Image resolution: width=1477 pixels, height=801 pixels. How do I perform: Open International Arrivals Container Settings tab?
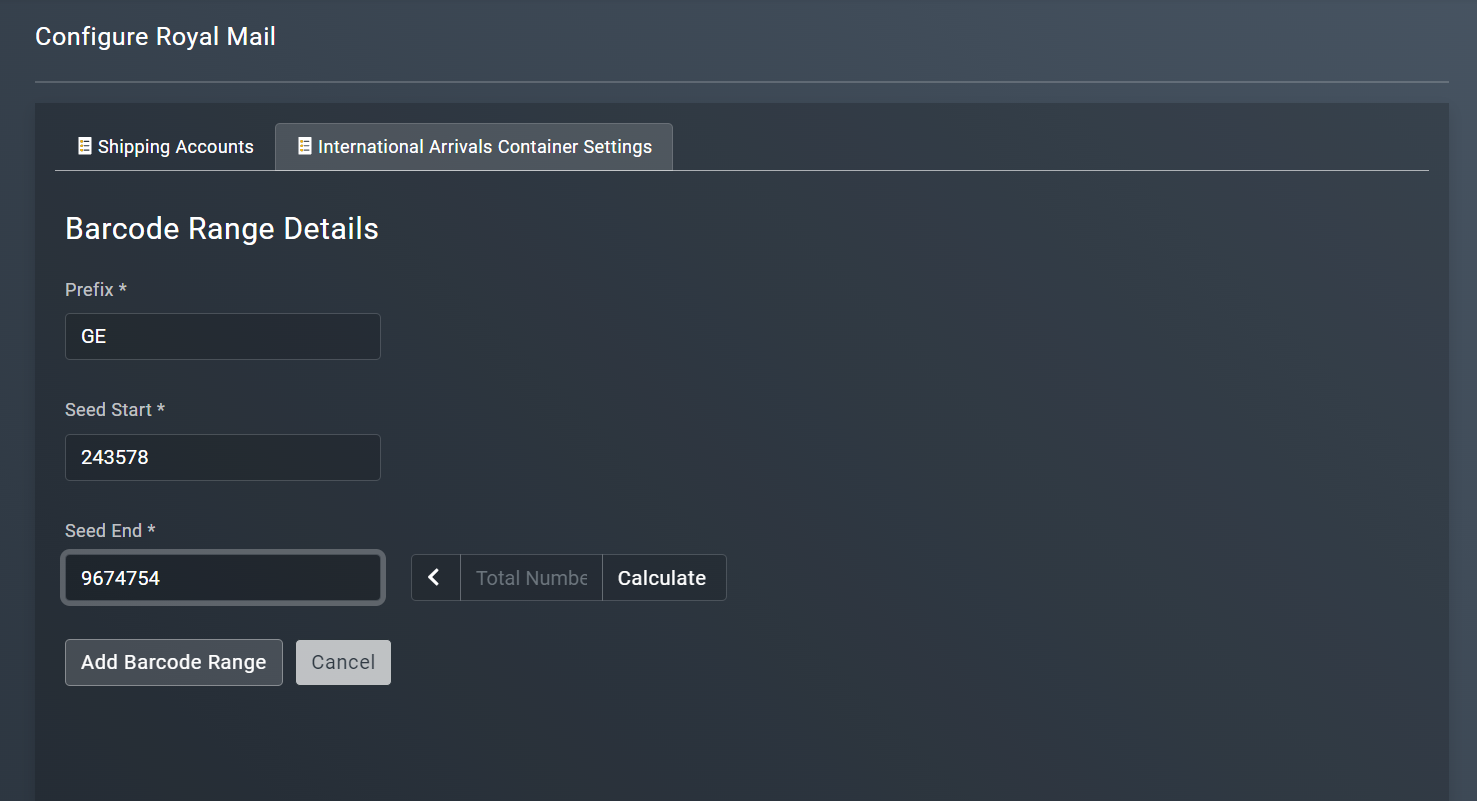pos(474,147)
